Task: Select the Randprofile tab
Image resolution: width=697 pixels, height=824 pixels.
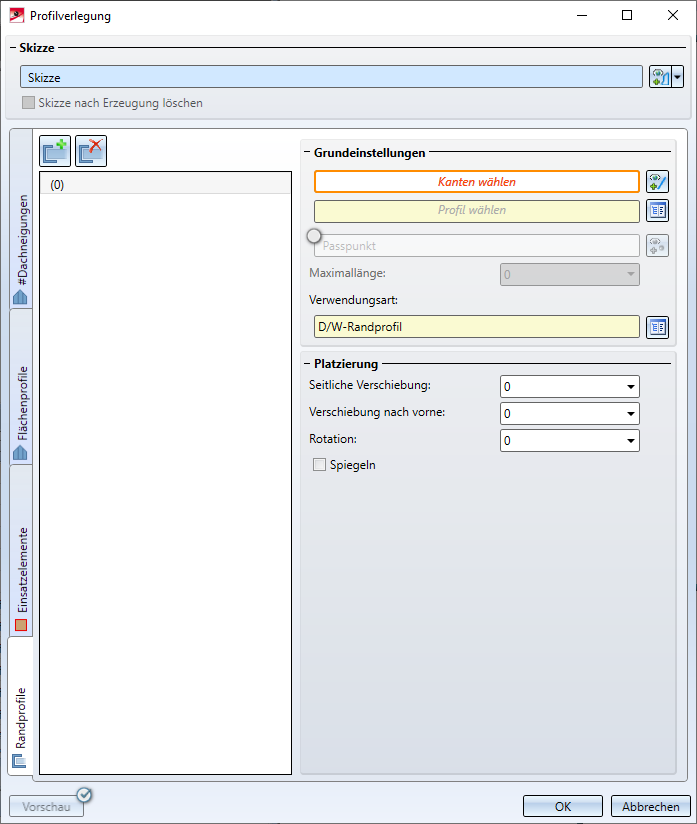Action: pos(20,706)
